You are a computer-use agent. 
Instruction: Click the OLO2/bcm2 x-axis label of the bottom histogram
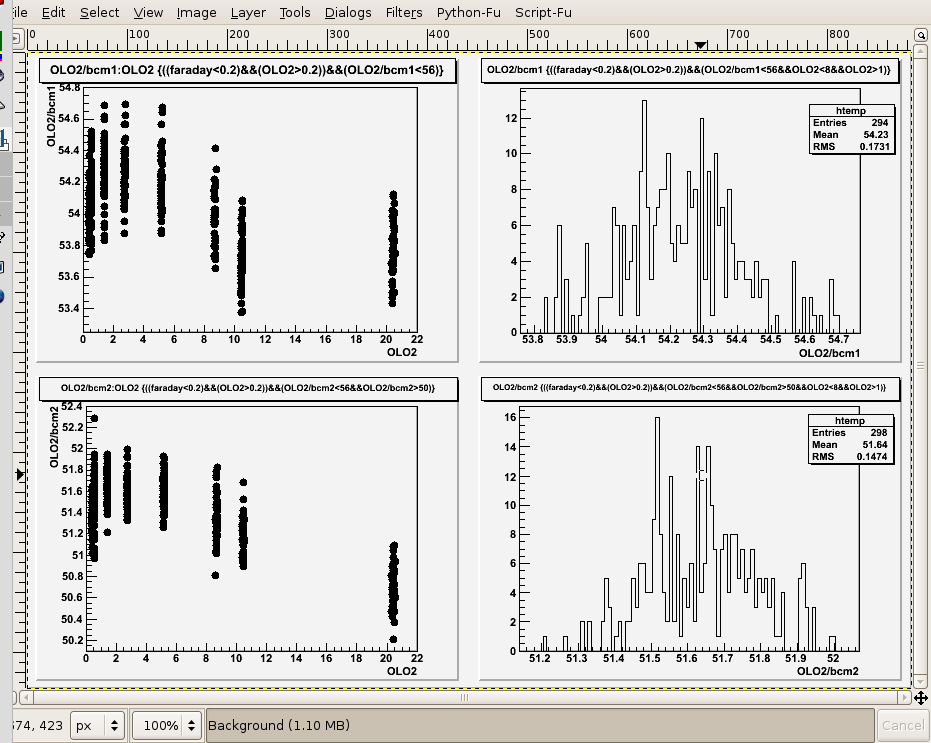[x=828, y=671]
